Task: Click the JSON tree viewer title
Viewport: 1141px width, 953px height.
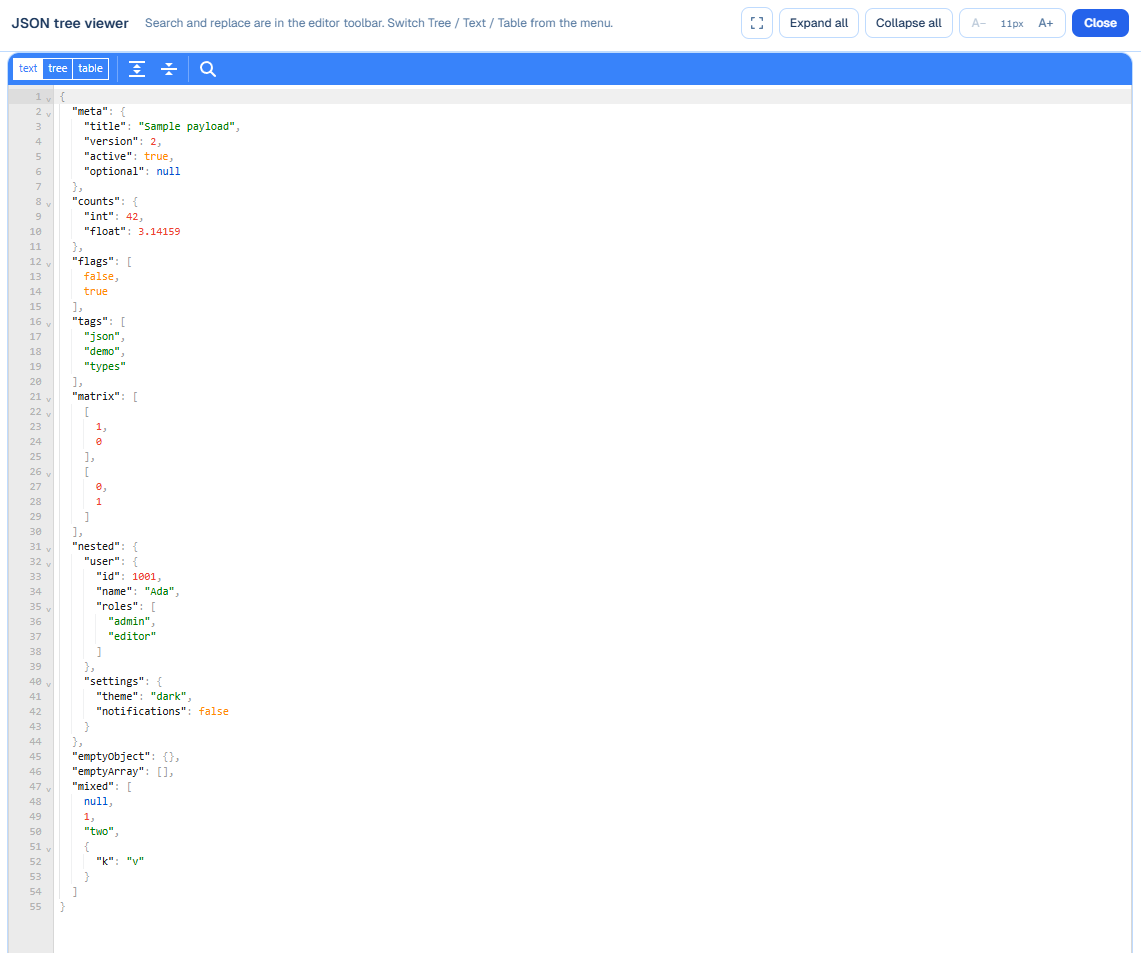Action: pyautogui.click(x=70, y=23)
